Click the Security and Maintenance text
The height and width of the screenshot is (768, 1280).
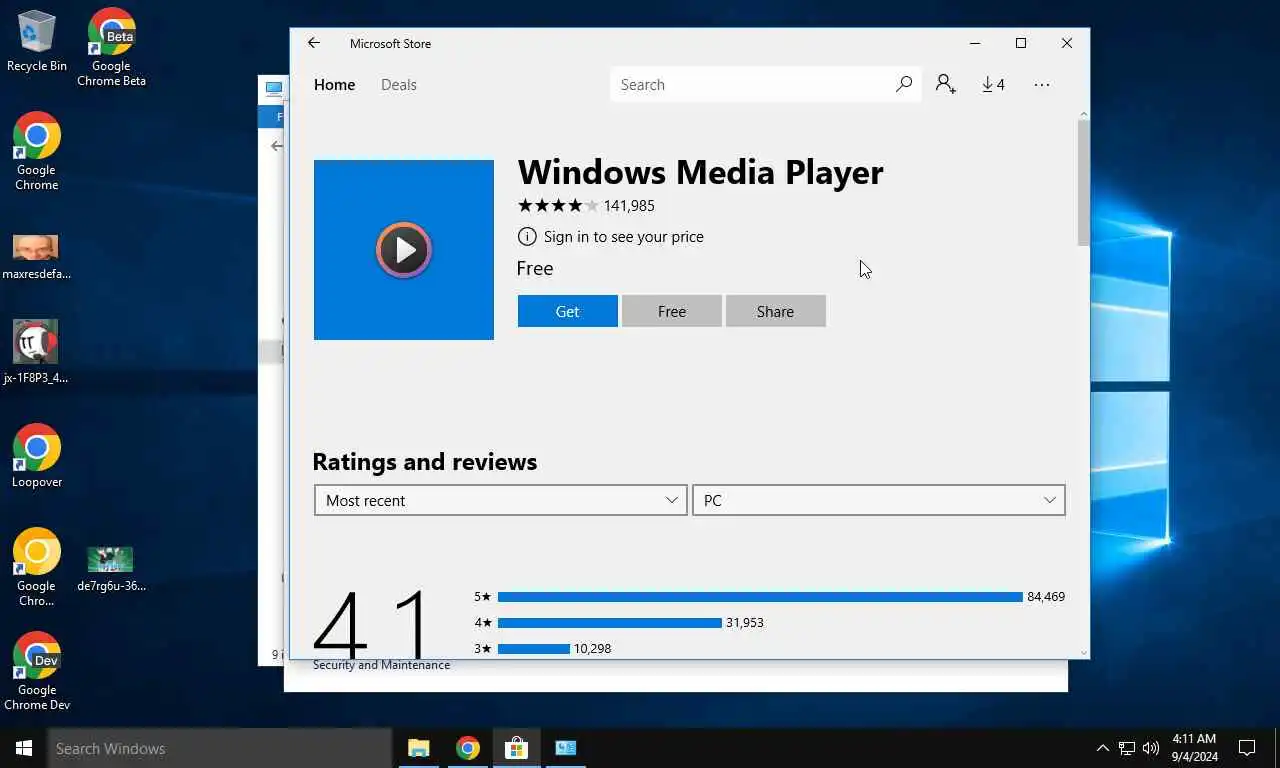click(381, 665)
